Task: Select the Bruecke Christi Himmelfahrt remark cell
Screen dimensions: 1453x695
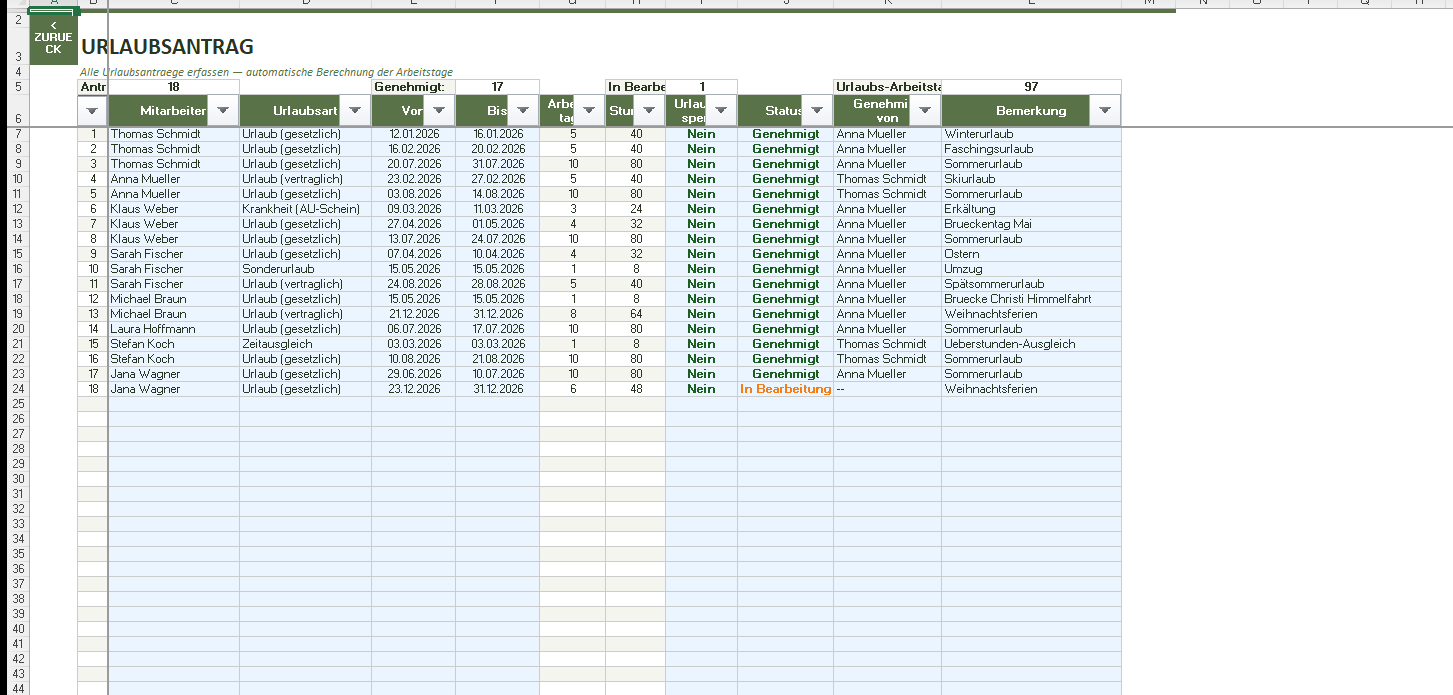Action: pyautogui.click(x=1030, y=299)
